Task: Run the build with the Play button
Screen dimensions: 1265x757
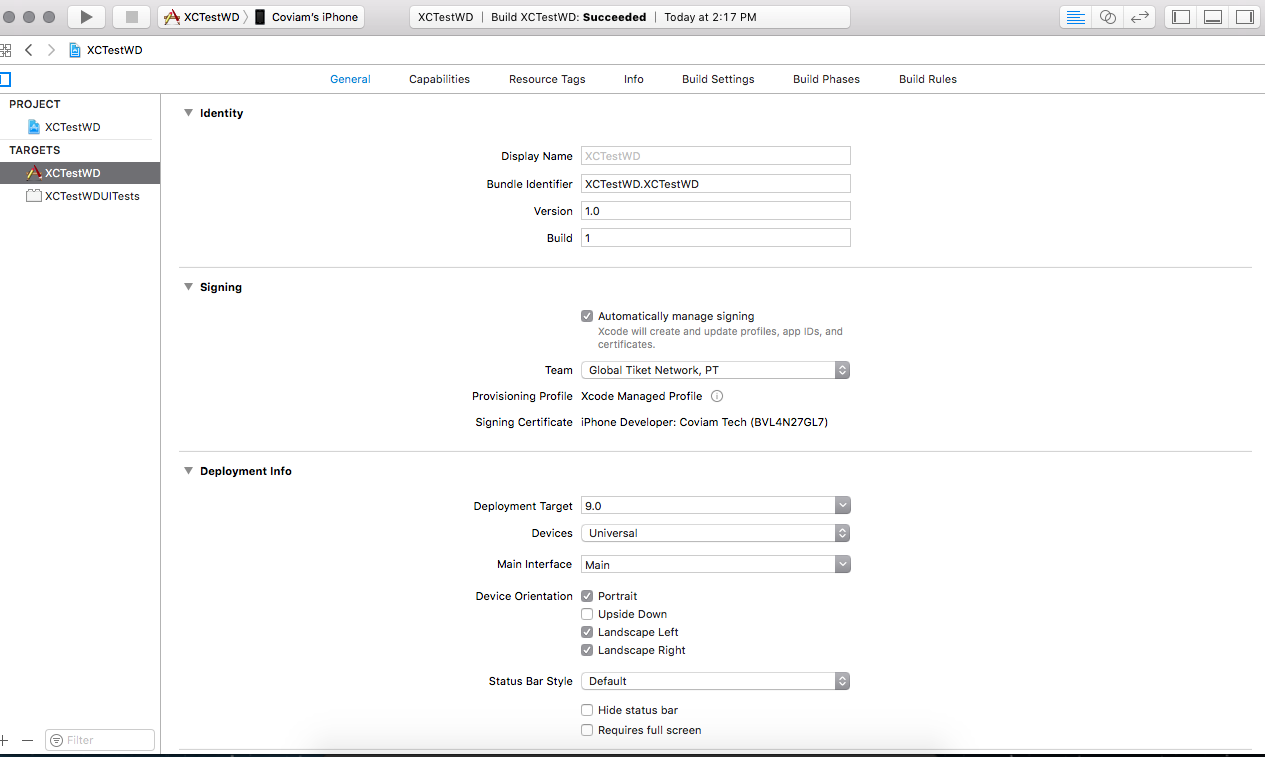Action: click(86, 17)
